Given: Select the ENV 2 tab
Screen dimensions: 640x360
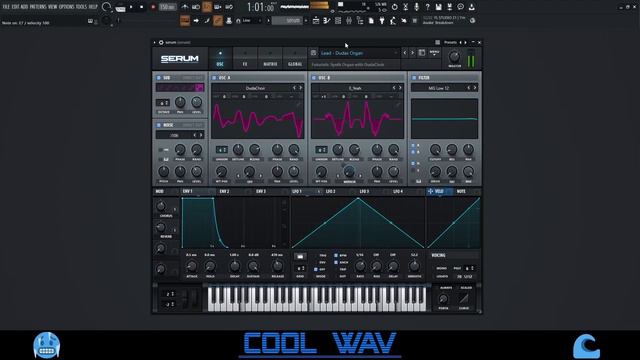Looking at the screenshot, I should pos(224,191).
